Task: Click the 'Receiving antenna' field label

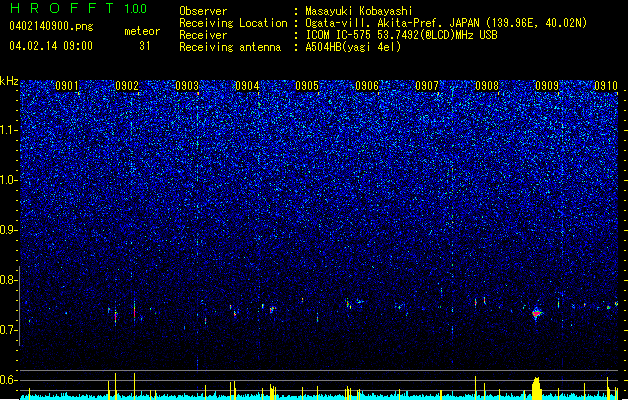Action: point(230,47)
